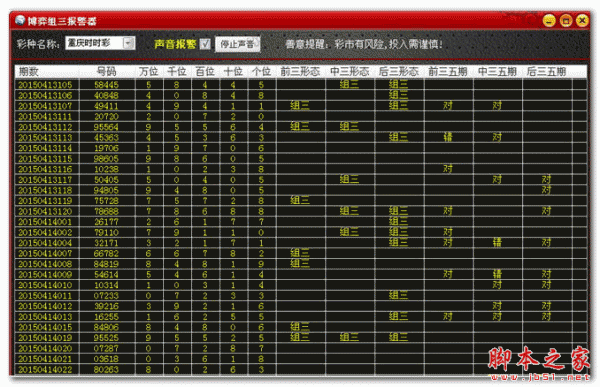600x387 pixels.
Task: Select period row 20150413119
Action: click(x=300, y=201)
